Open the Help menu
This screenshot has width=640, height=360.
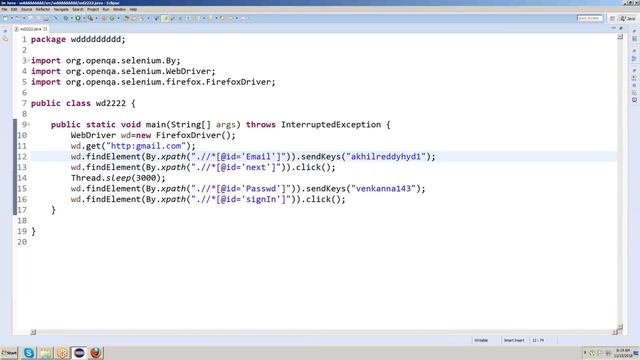(133, 9)
